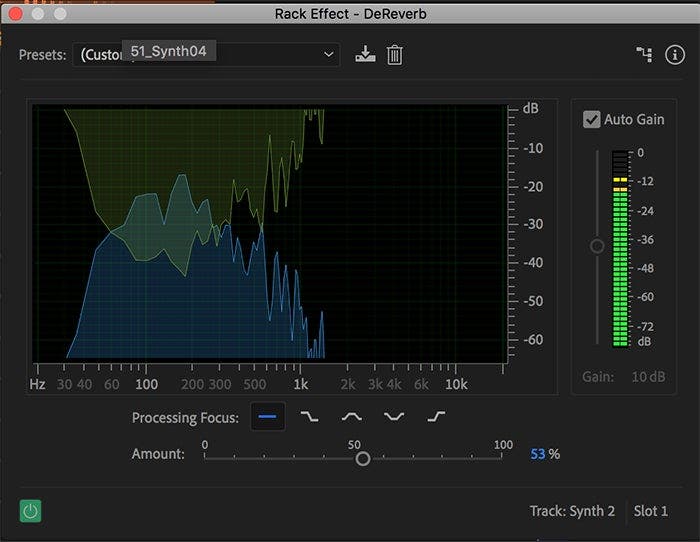Choose the high-frequency Processing Focus shape
Screen dimensions: 700x542
tap(436, 417)
